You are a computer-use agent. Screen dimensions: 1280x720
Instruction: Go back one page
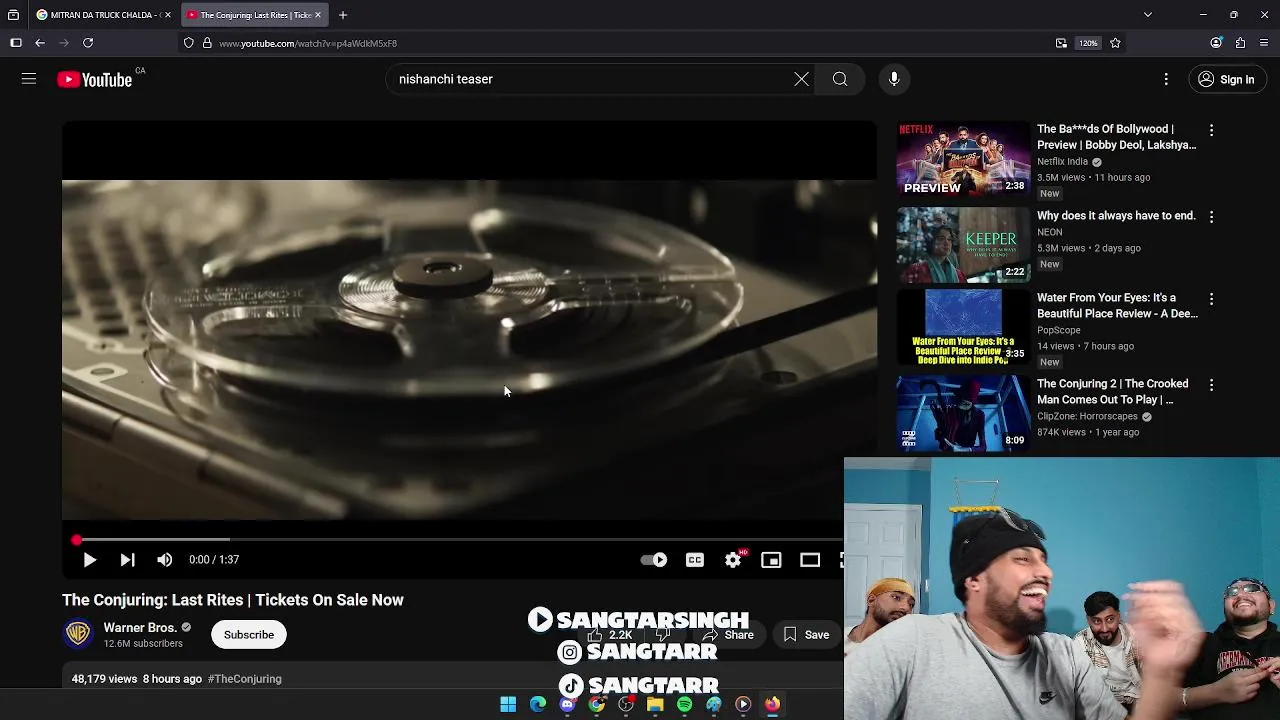[40, 43]
